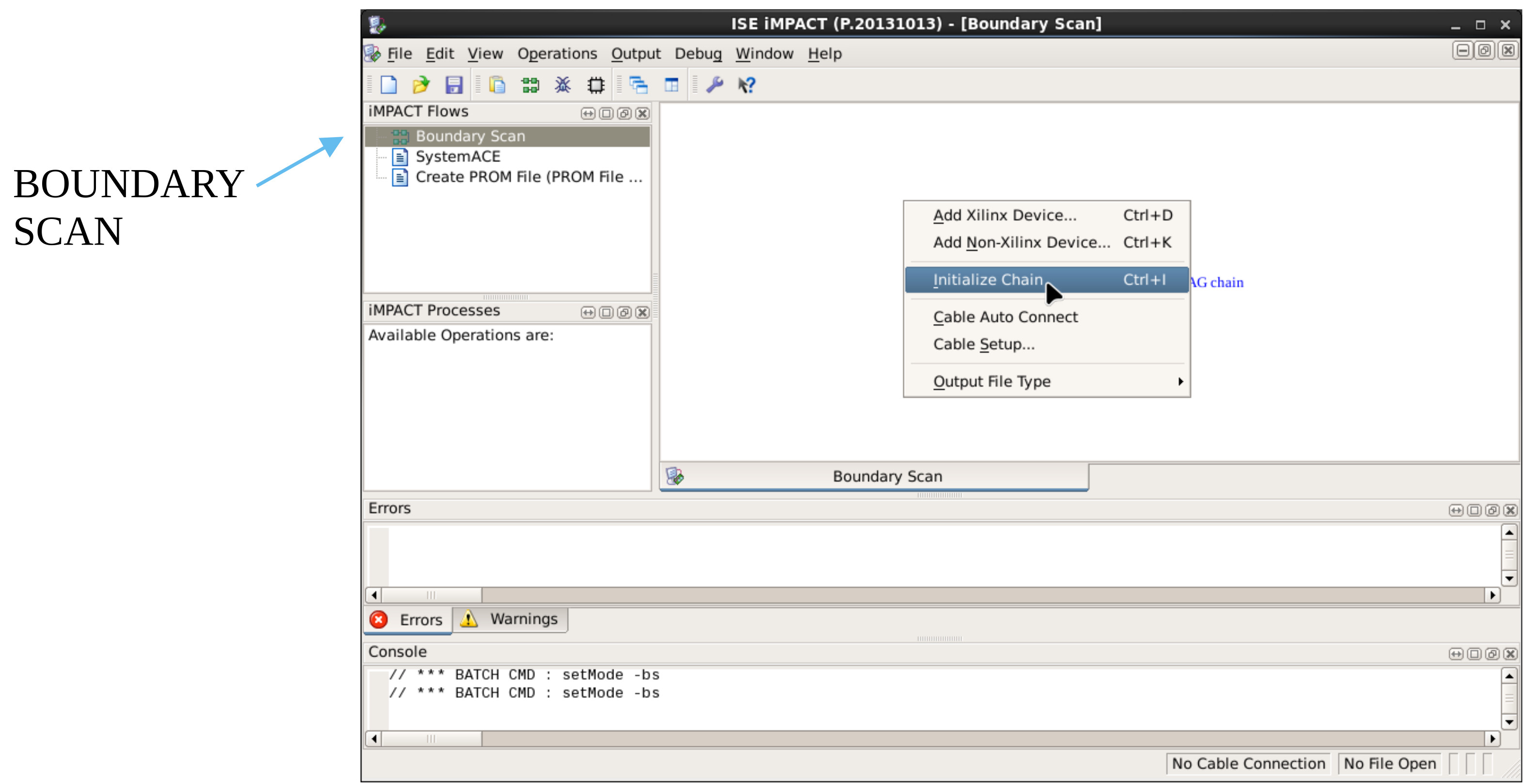Select Cable Auto Connect in the context menu
The height and width of the screenshot is (784, 1524).
pyautogui.click(x=1047, y=317)
